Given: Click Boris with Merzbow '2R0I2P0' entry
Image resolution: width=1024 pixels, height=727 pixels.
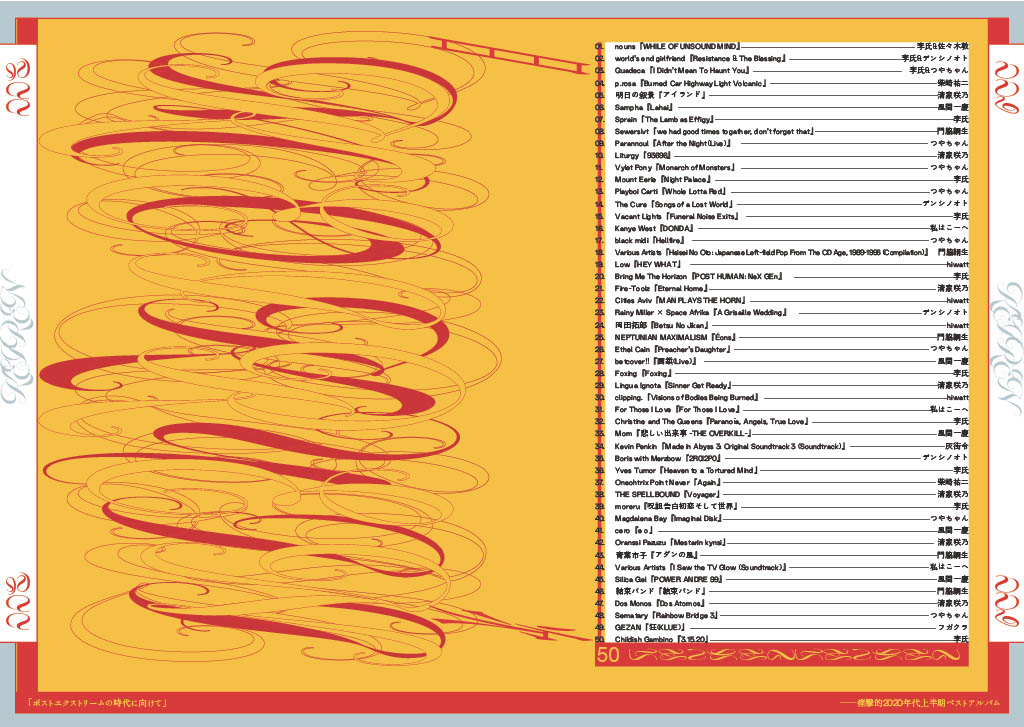Looking at the screenshot, I should click(782, 458).
